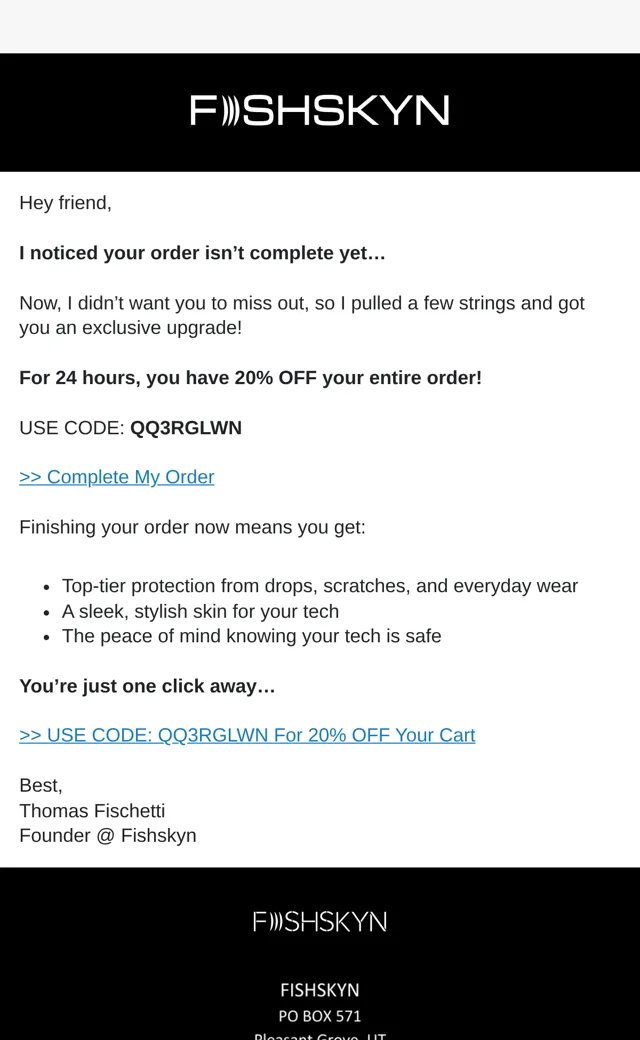640x1040 pixels.
Task: Click the 'sleek, stylish skin' bullet item
Action: 200,611
